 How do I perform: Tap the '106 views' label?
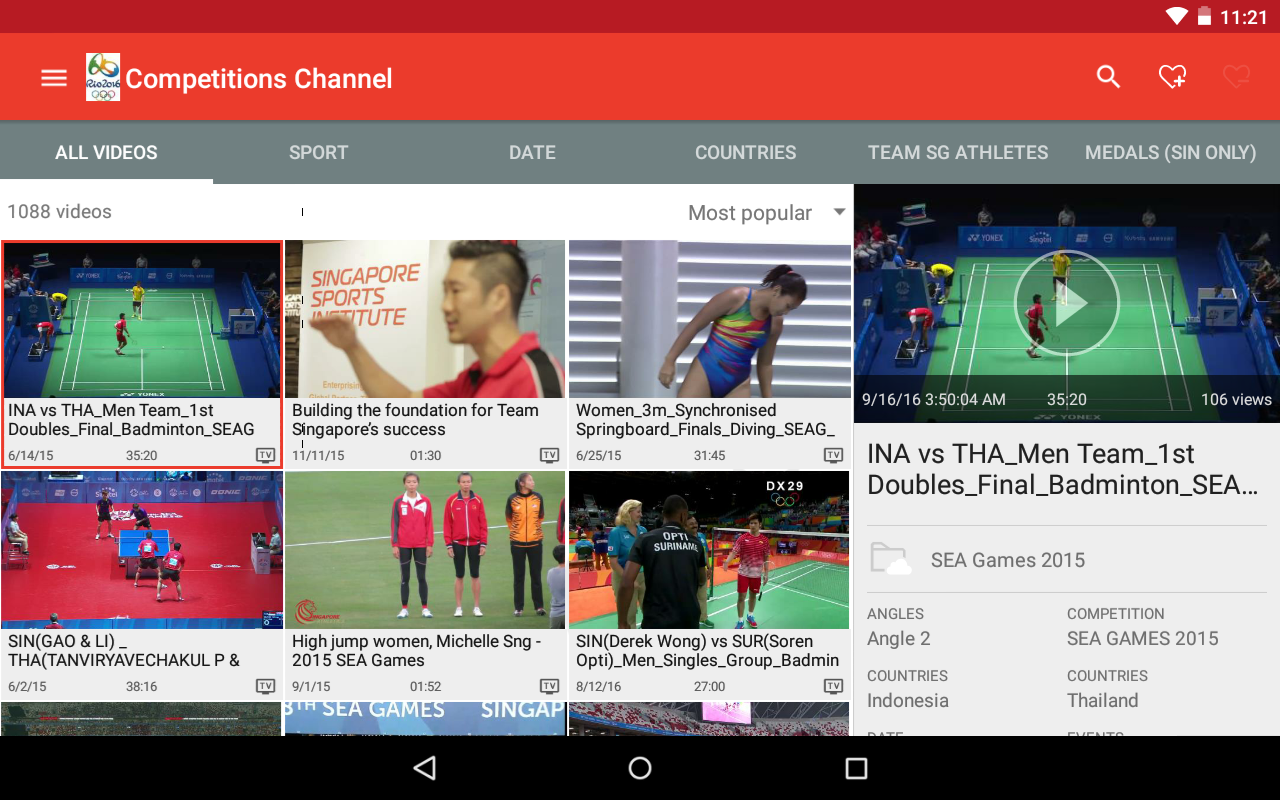point(1236,399)
